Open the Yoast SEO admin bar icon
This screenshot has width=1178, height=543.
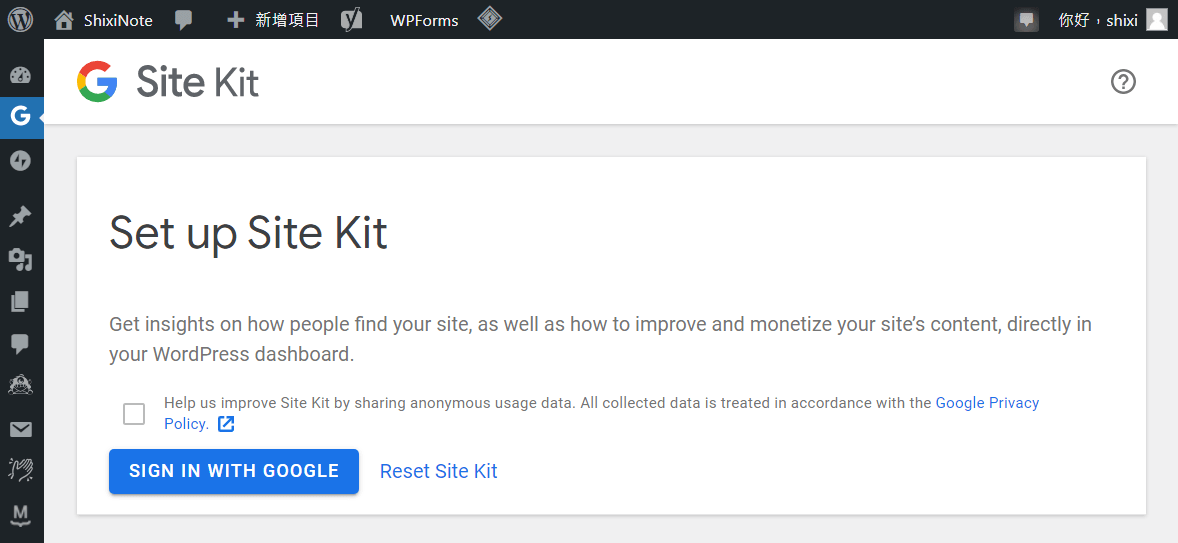click(351, 20)
